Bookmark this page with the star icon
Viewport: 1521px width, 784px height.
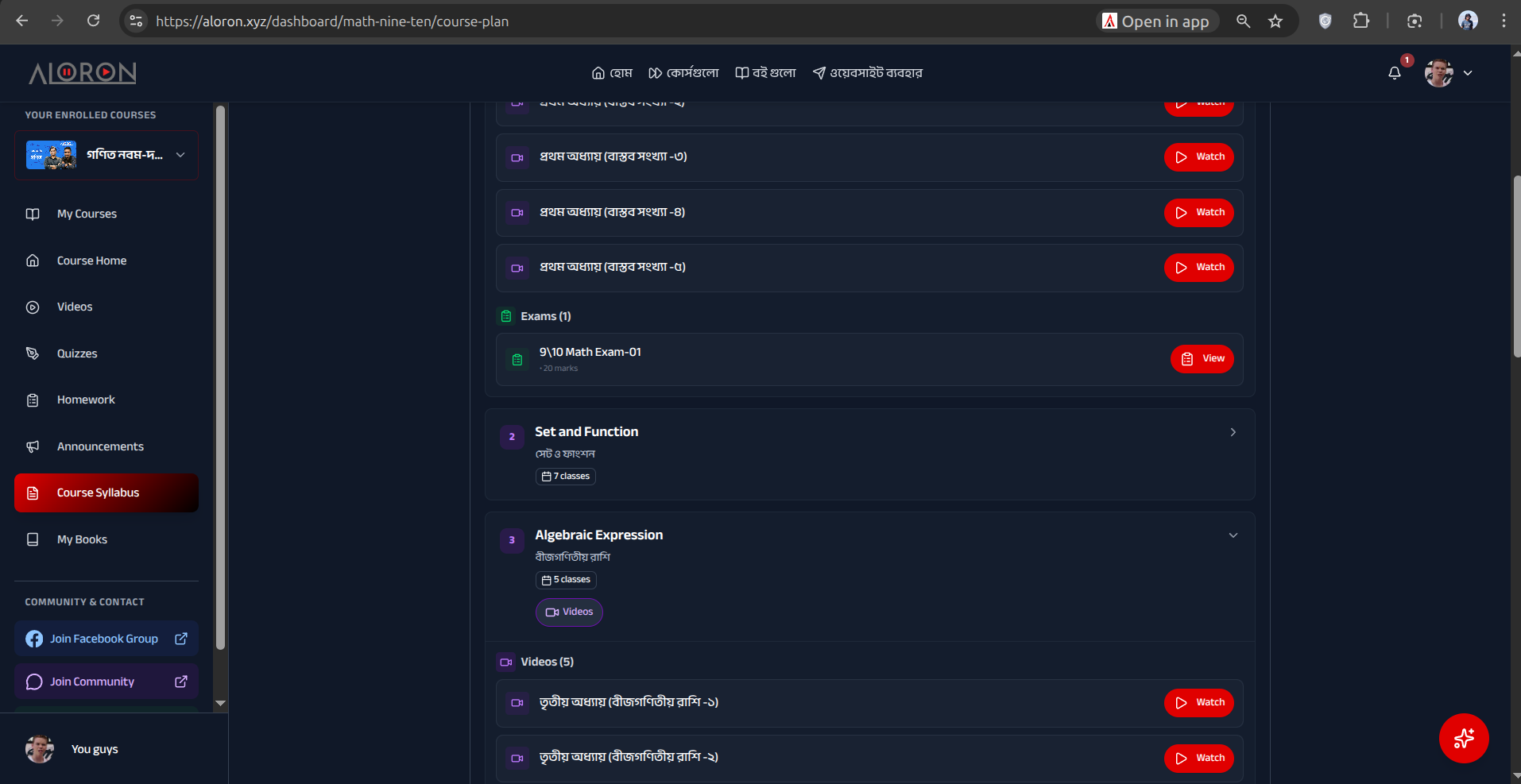tap(1275, 21)
